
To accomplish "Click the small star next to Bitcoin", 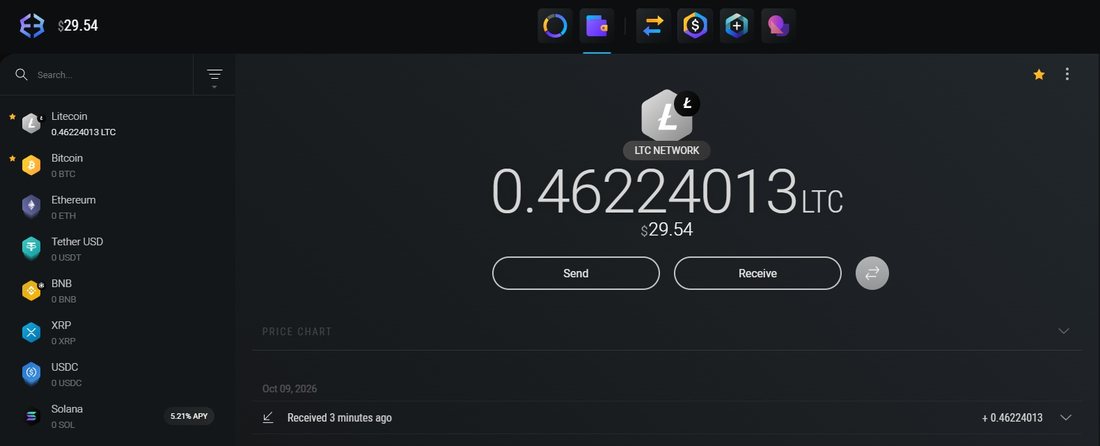I will pos(12,158).
